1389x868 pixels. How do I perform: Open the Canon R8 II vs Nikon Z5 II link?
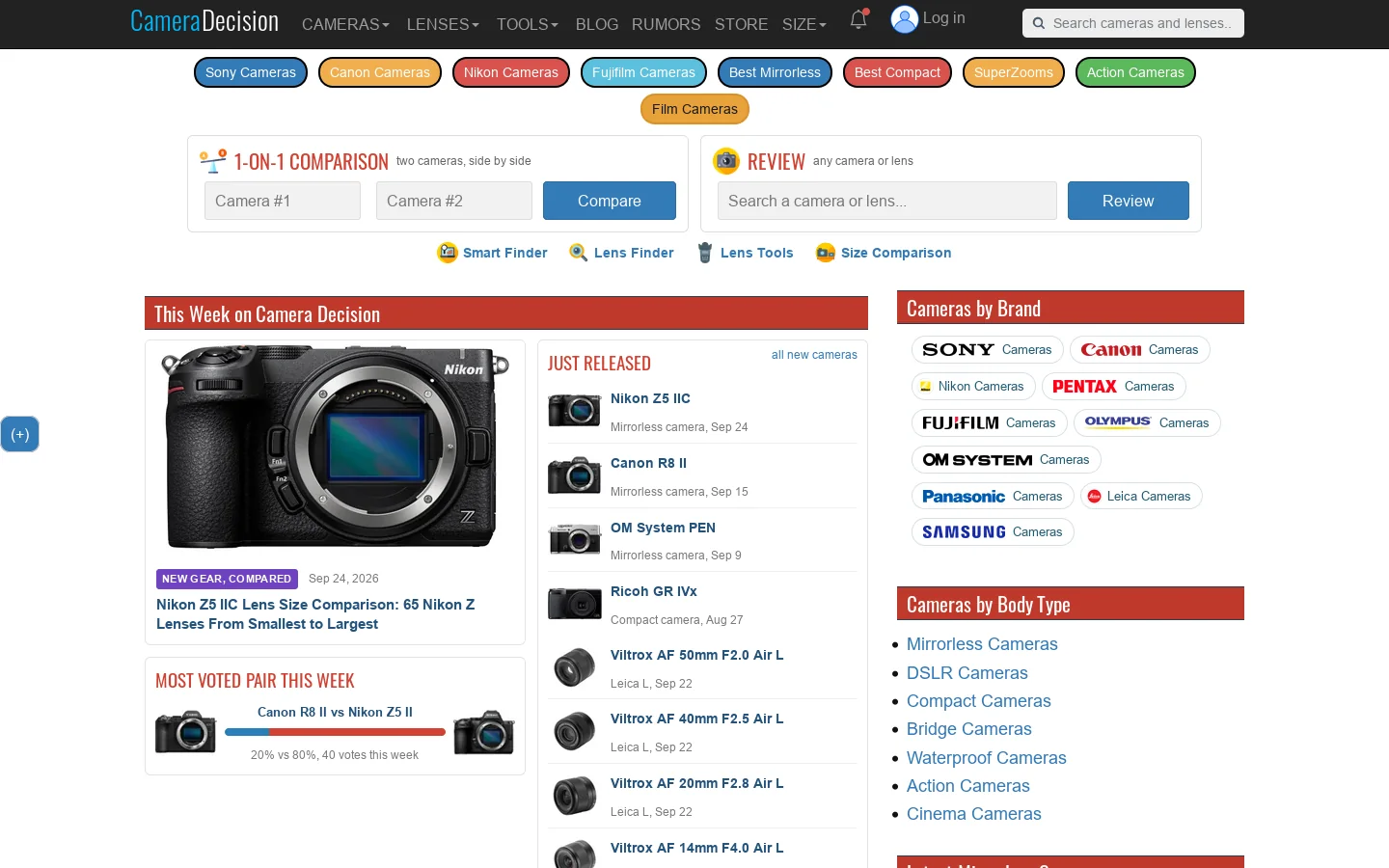[x=335, y=712]
